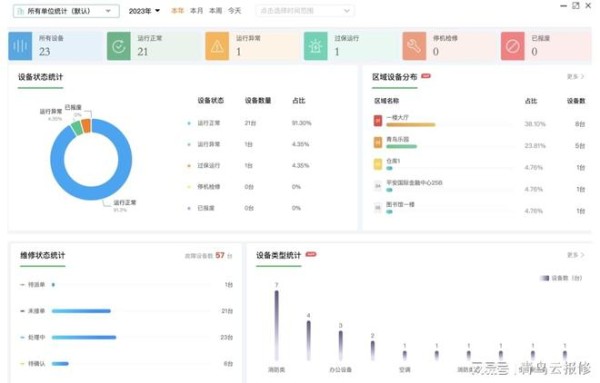The height and width of the screenshot is (383, 600).
Task: Click the blue 所有设备 bars icon
Action: coord(20,46)
